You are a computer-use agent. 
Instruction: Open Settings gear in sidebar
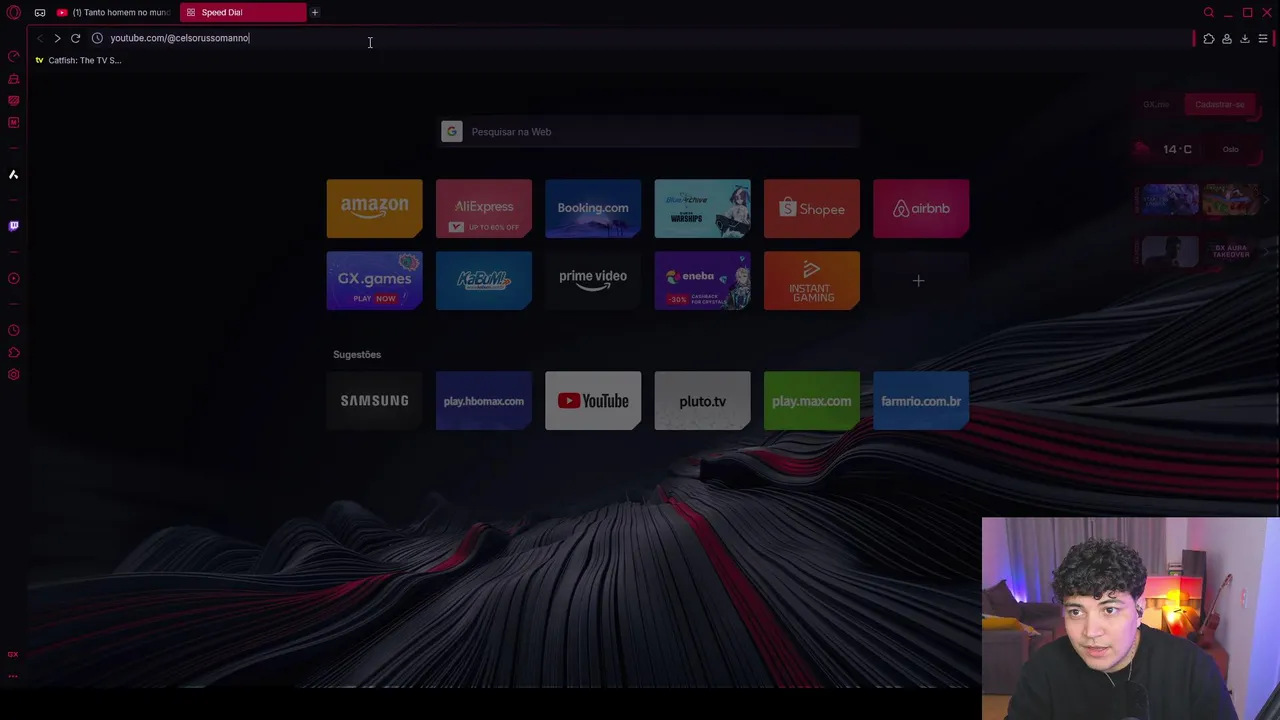pos(14,374)
